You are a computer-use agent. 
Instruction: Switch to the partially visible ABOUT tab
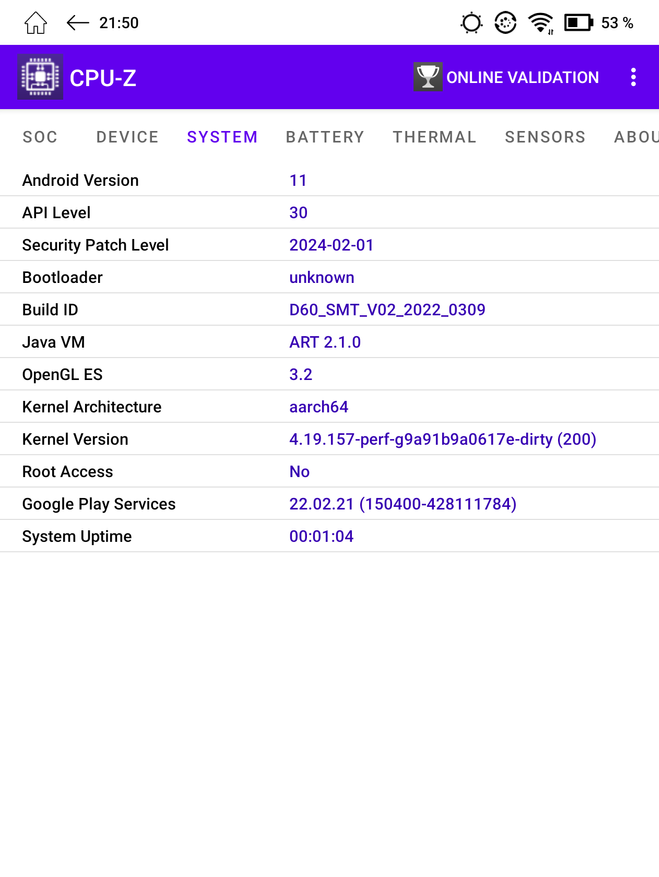coord(636,137)
